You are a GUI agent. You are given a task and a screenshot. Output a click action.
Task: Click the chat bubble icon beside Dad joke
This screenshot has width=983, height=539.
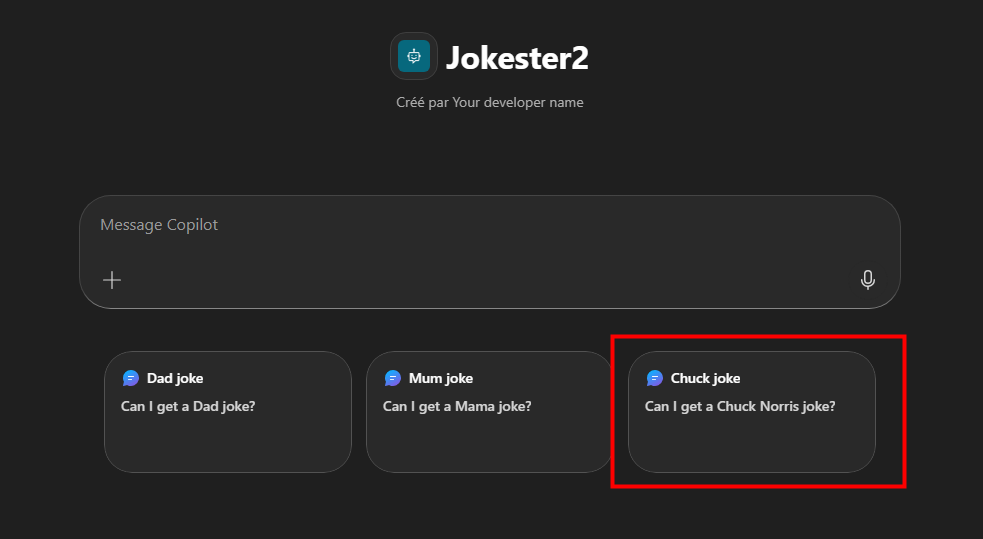131,378
